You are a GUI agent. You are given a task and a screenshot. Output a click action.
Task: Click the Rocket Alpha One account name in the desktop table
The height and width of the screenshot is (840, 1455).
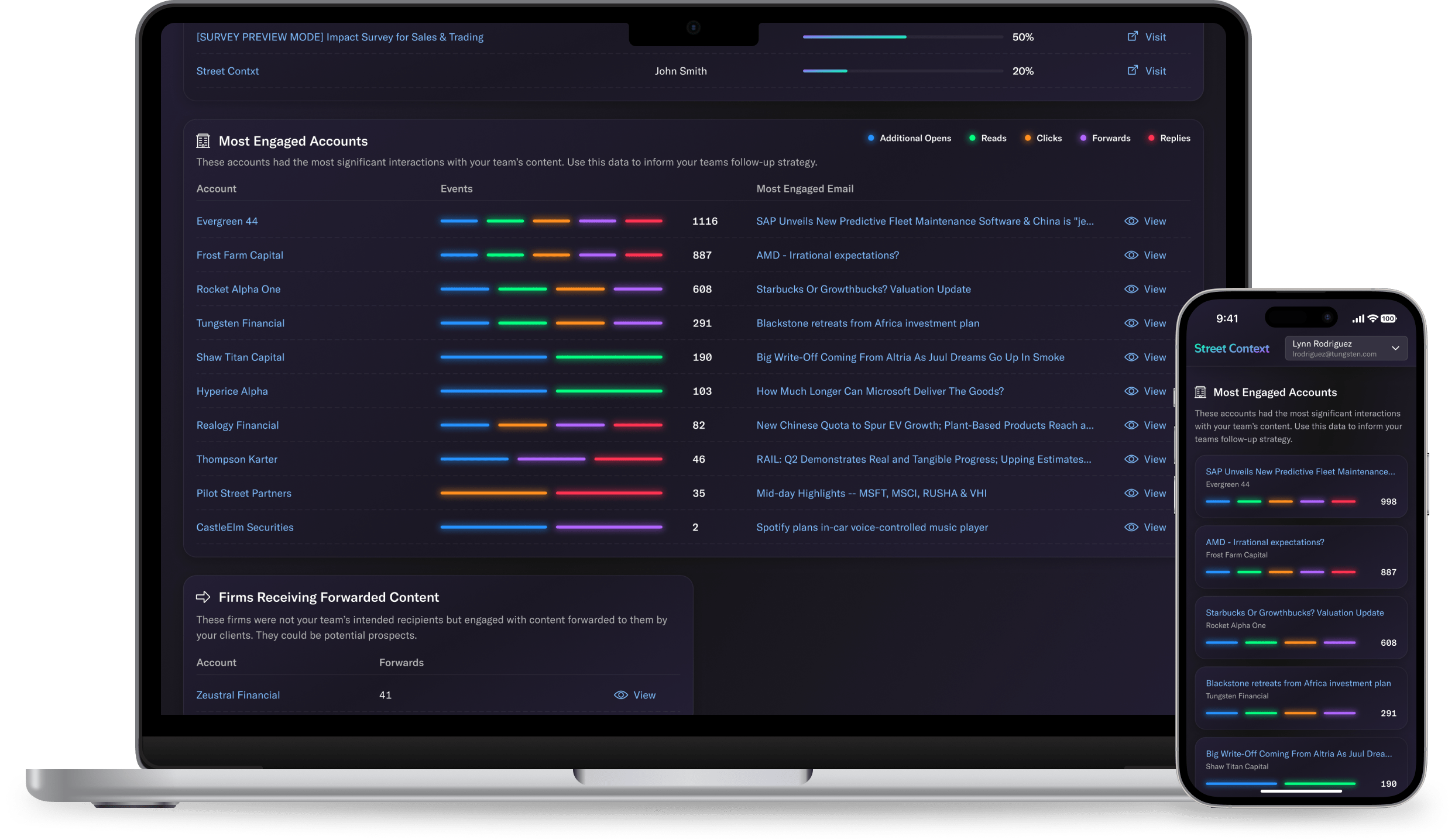(238, 289)
